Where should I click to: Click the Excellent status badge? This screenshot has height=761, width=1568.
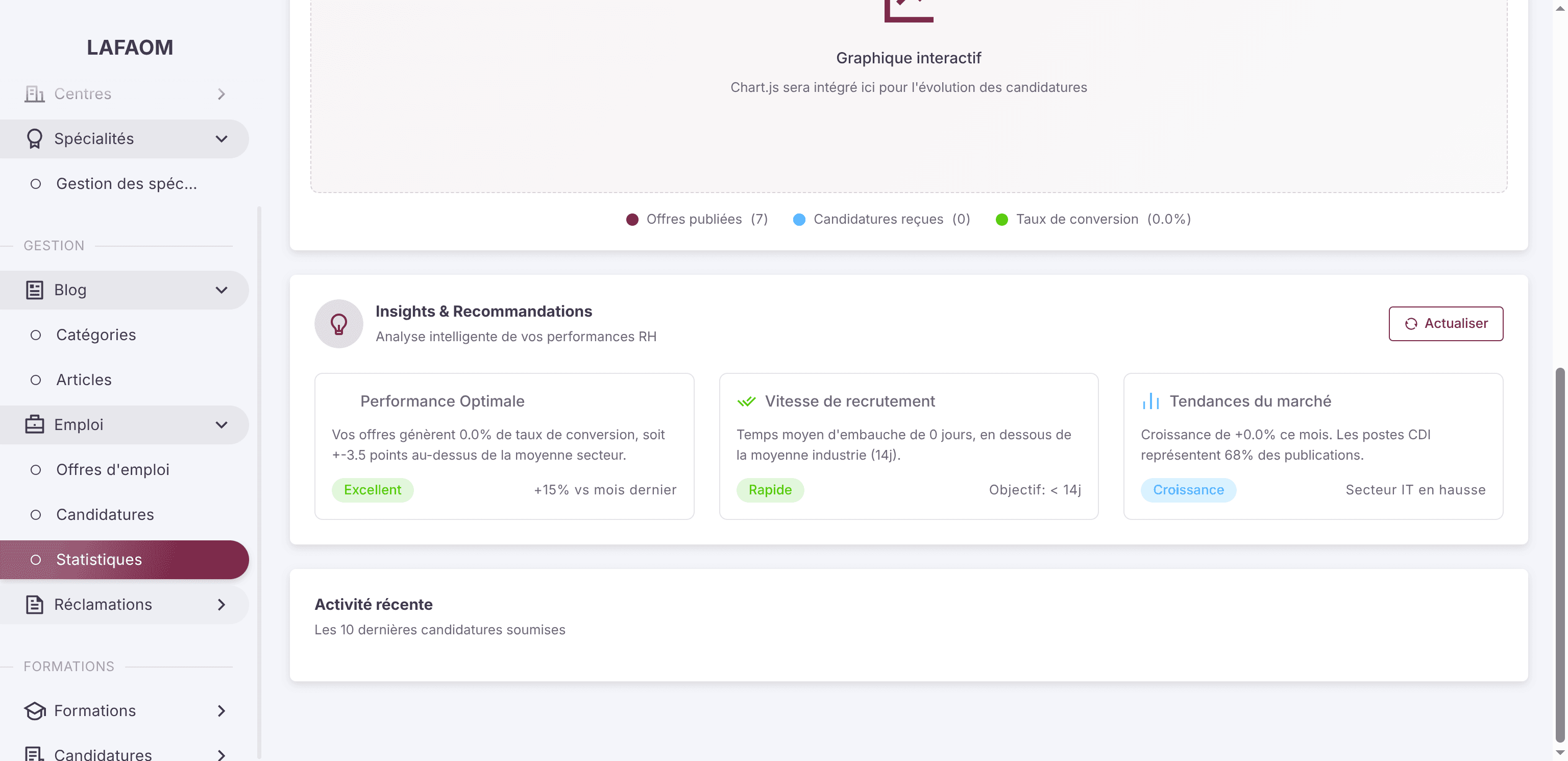click(373, 490)
